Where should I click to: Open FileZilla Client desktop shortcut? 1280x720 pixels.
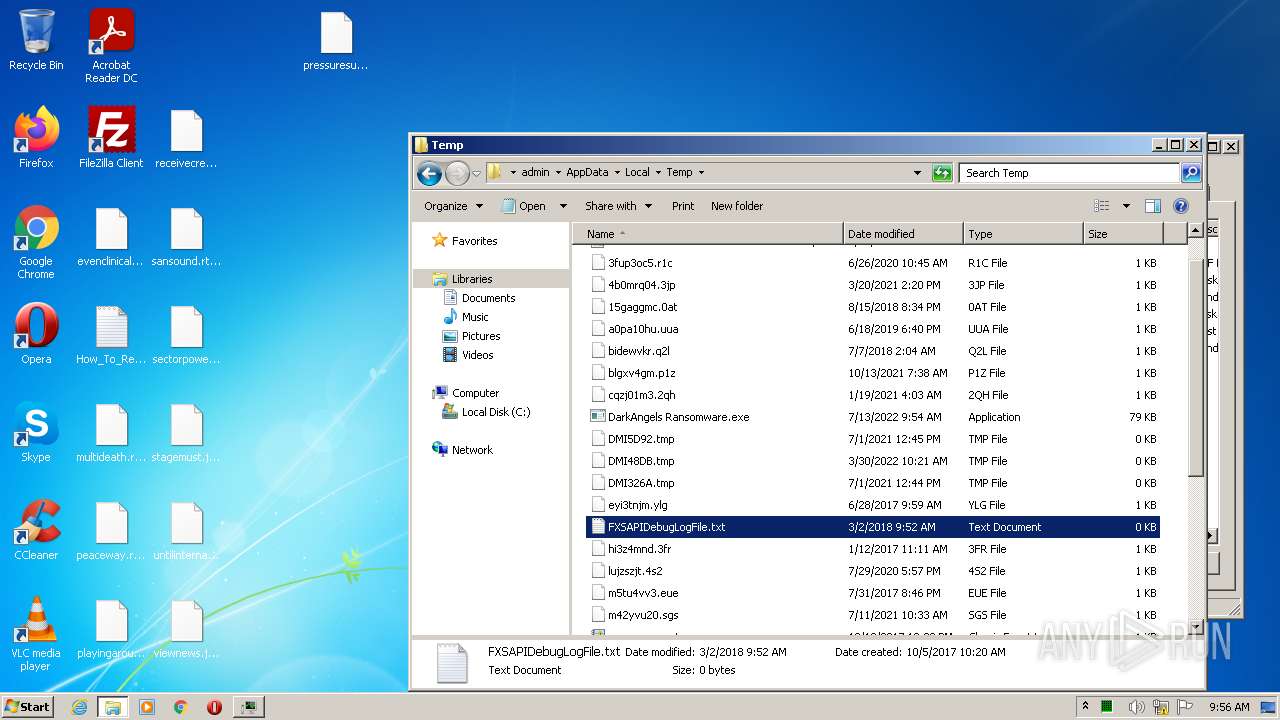click(x=111, y=138)
